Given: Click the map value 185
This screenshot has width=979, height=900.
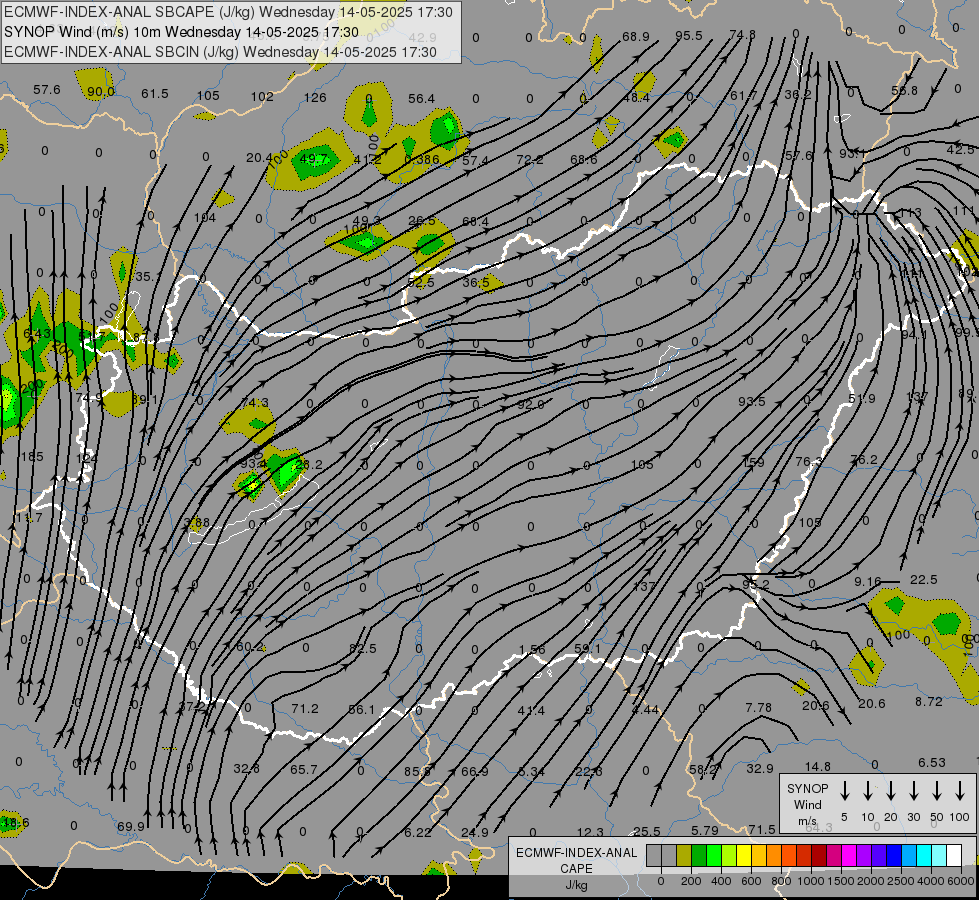Looking at the screenshot, I should pyautogui.click(x=32, y=457).
